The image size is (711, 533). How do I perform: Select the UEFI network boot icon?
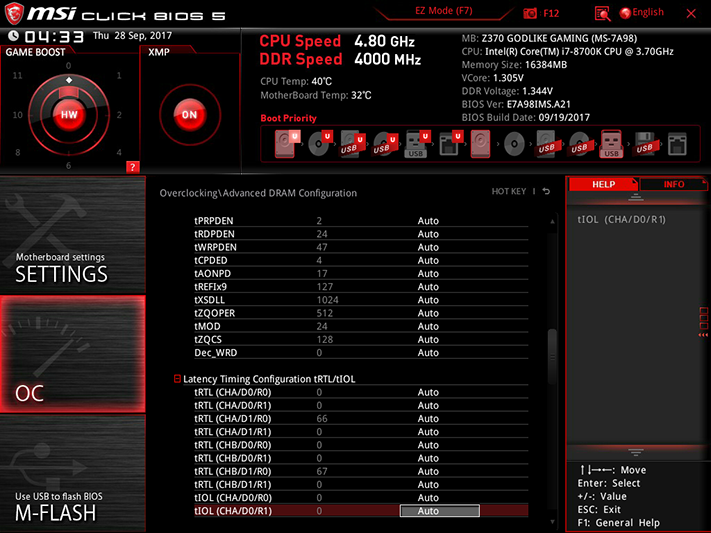point(450,144)
